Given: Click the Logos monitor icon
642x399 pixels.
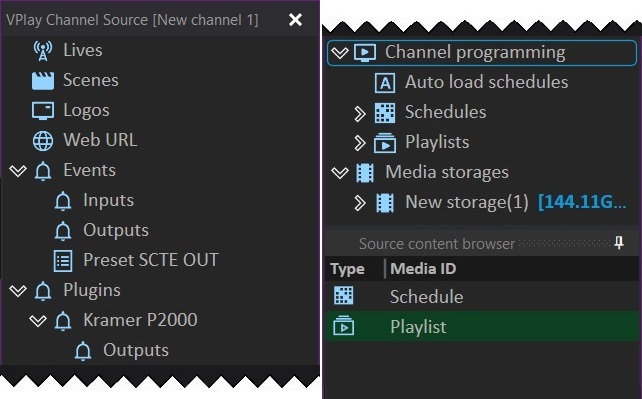Looking at the screenshot, I should (x=43, y=110).
